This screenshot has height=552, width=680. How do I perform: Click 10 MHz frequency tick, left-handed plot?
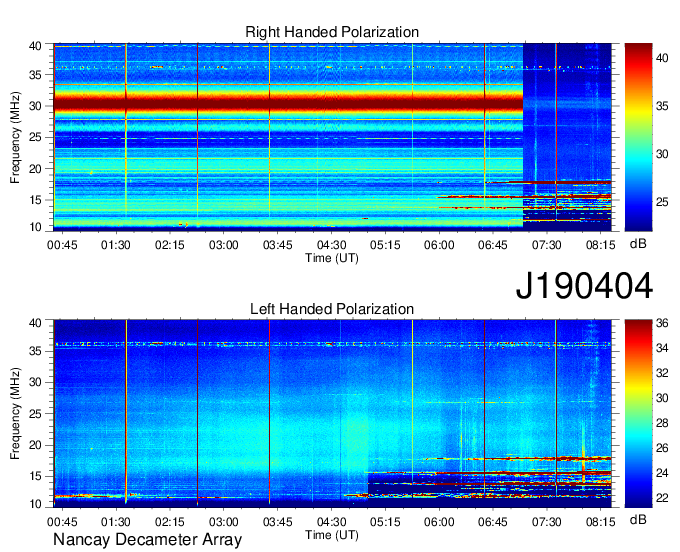point(36,504)
